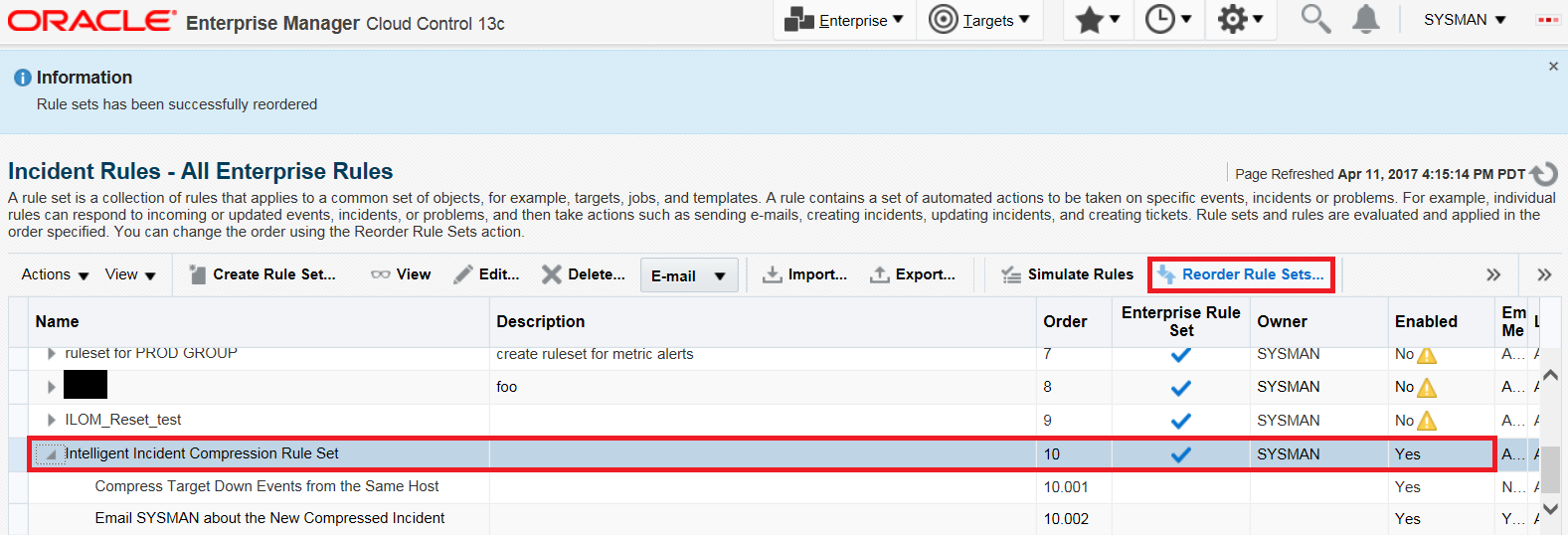Expand the blacked-out rule set row
The width and height of the screenshot is (1568, 537).
(x=51, y=387)
